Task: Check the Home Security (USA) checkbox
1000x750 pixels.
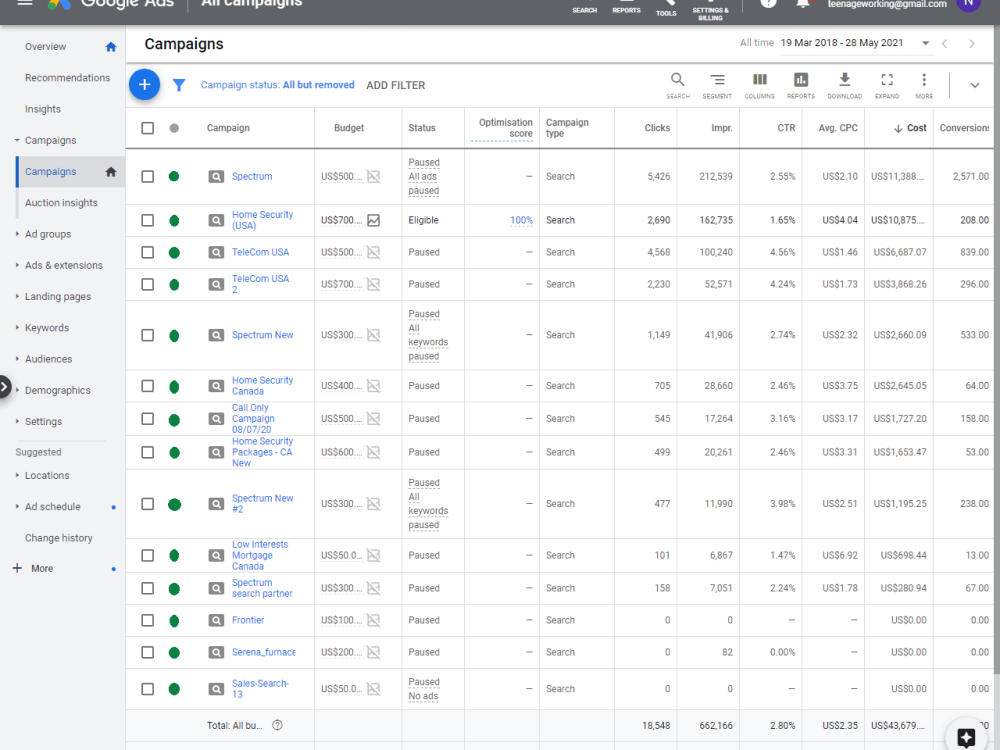Action: tap(147, 220)
